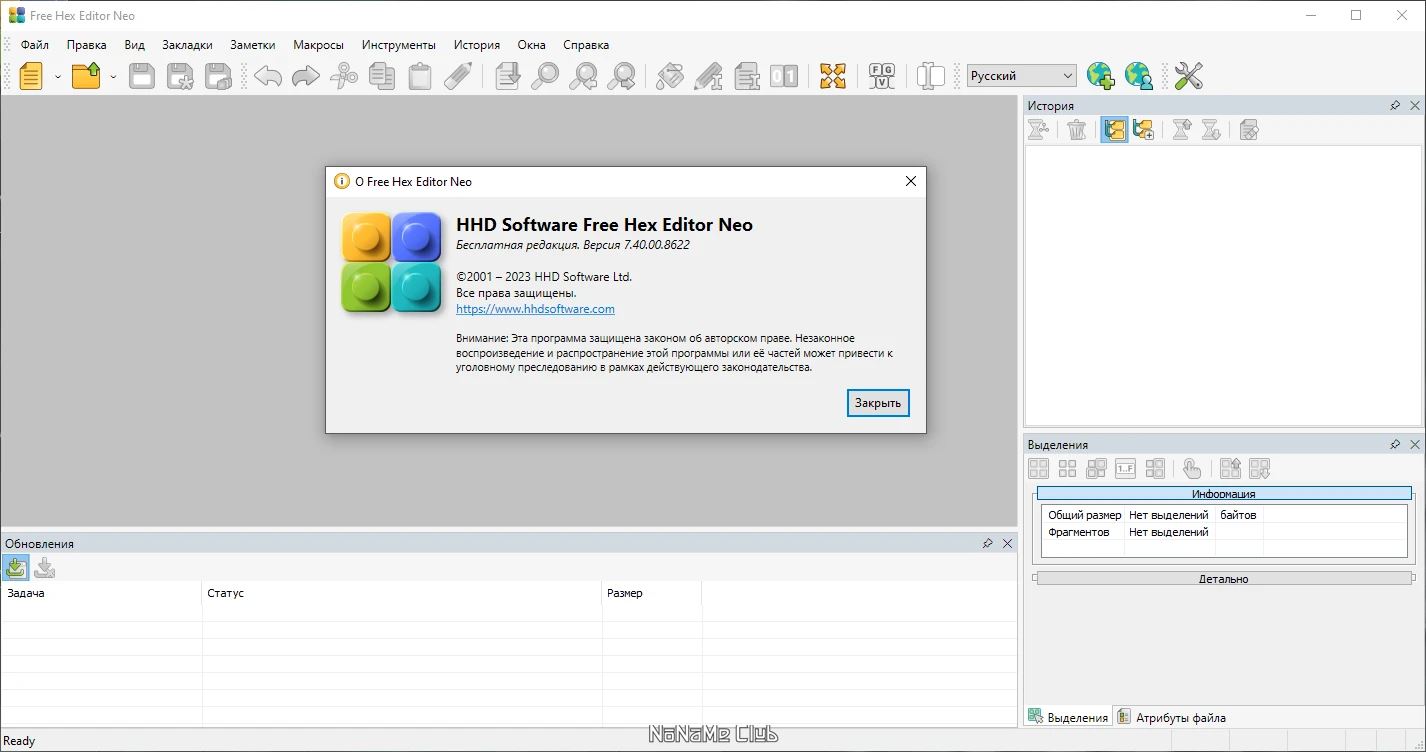Open the Справка menu

pyautogui.click(x=586, y=45)
